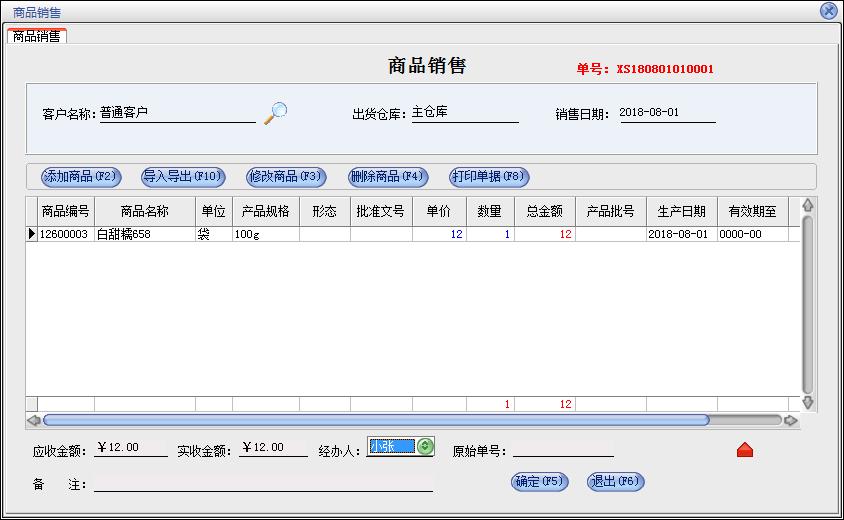The image size is (844, 520).
Task: Click vertical scrollbar up arrow
Action: point(808,205)
